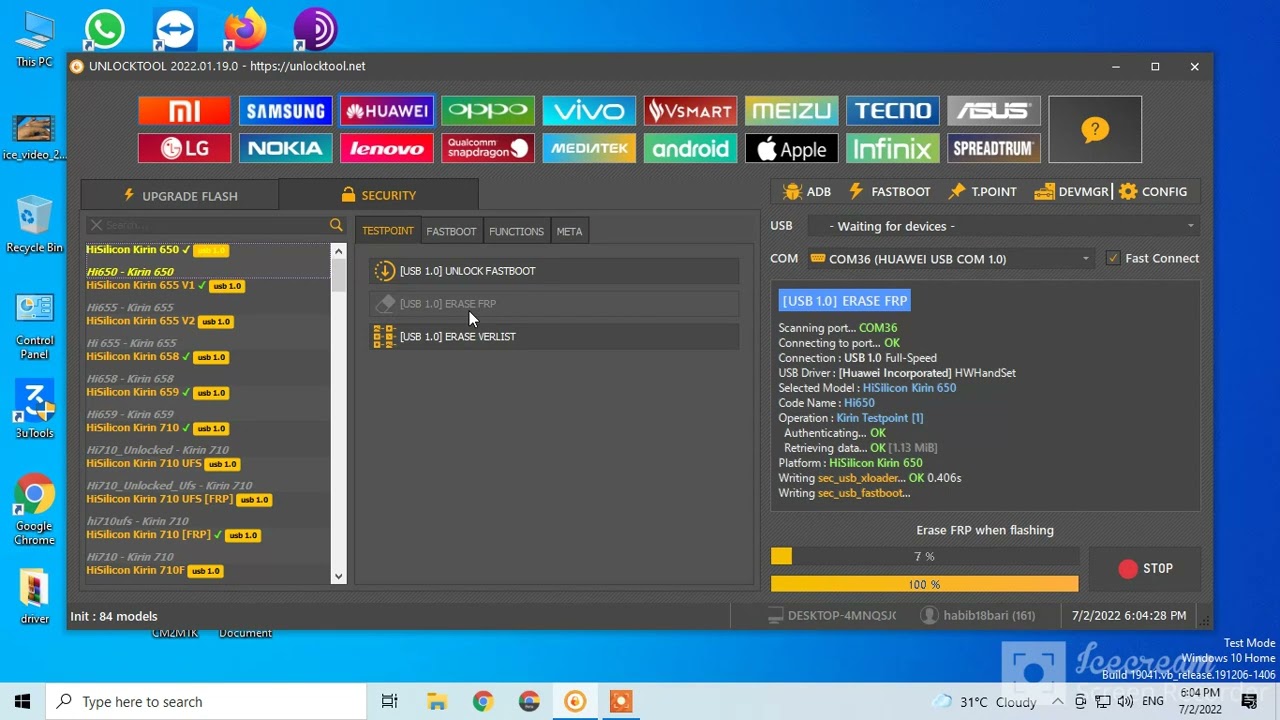Open the COM port dropdown
1280x720 pixels.
[x=950, y=259]
